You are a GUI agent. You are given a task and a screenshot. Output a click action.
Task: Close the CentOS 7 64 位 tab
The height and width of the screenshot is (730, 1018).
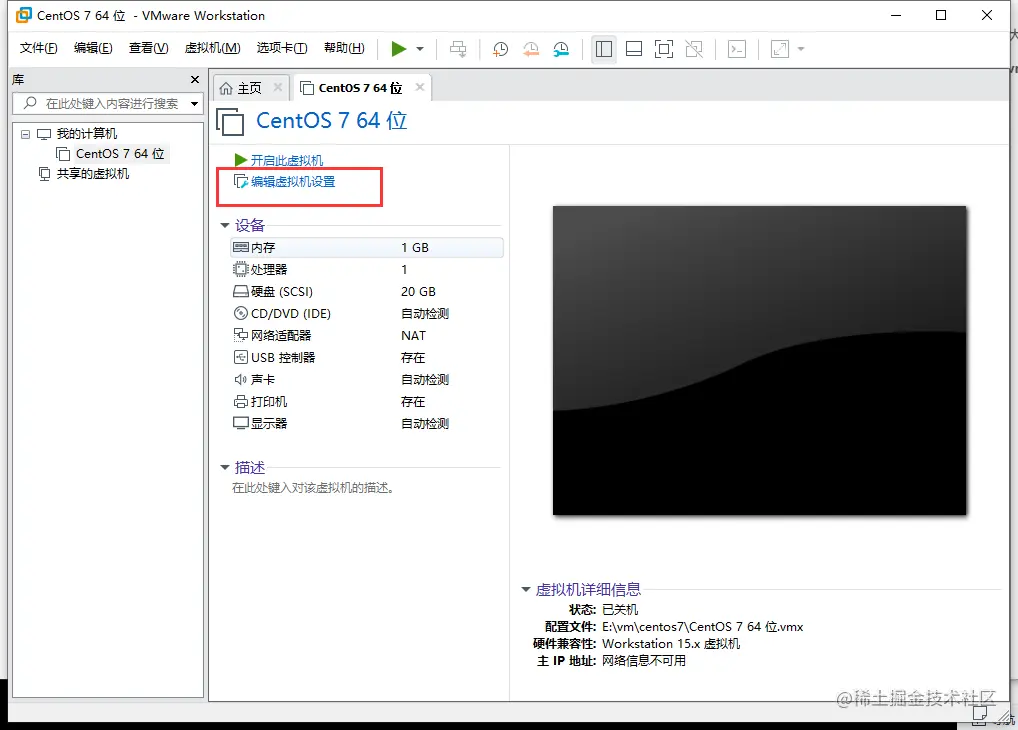pyautogui.click(x=420, y=87)
